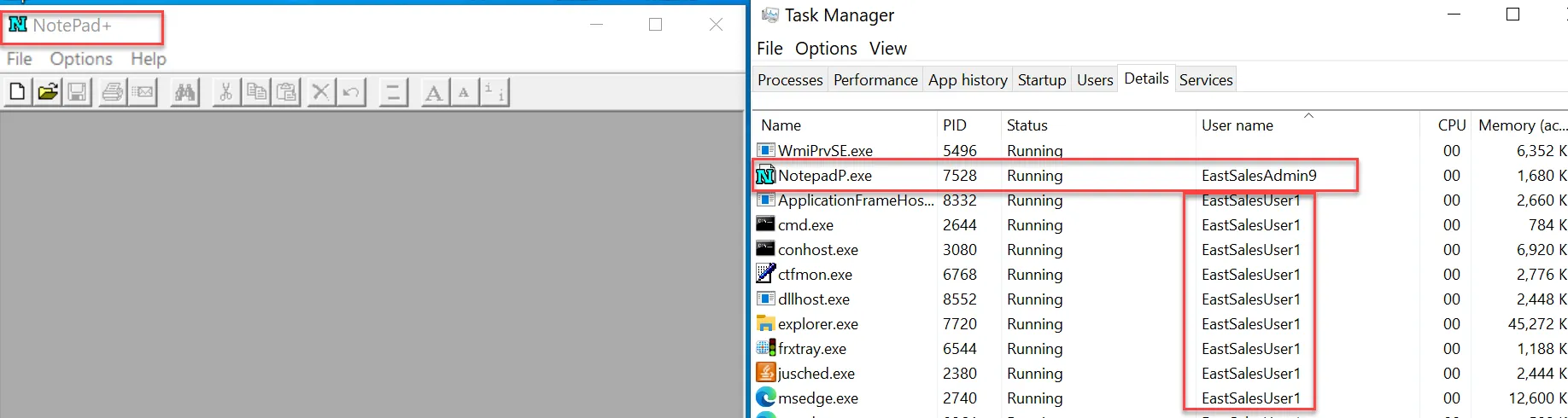Click the small A font icon
Screen dimensions: 1568x418
pos(464,92)
